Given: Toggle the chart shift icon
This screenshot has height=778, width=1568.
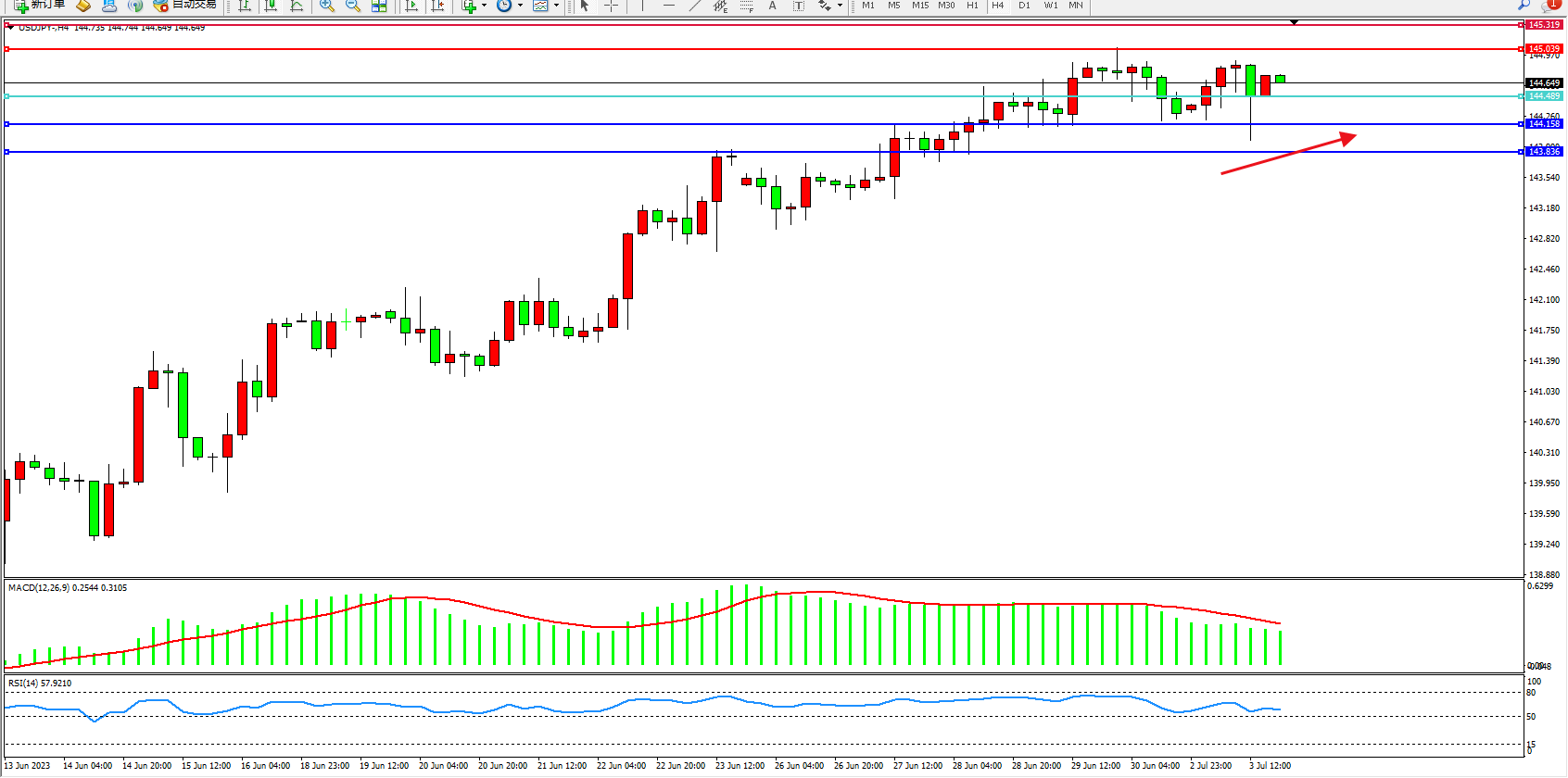Looking at the screenshot, I should click(437, 6).
